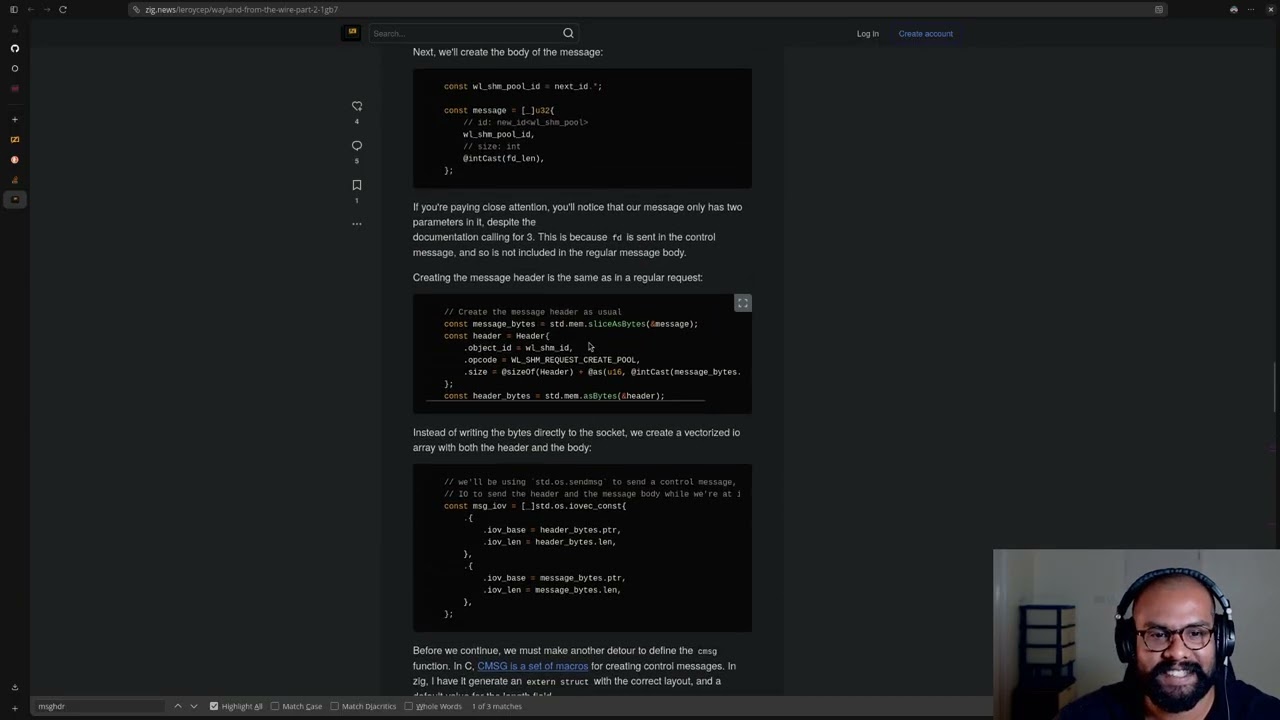Enable the Whole Words checkbox
1280x720 pixels.
point(408,706)
